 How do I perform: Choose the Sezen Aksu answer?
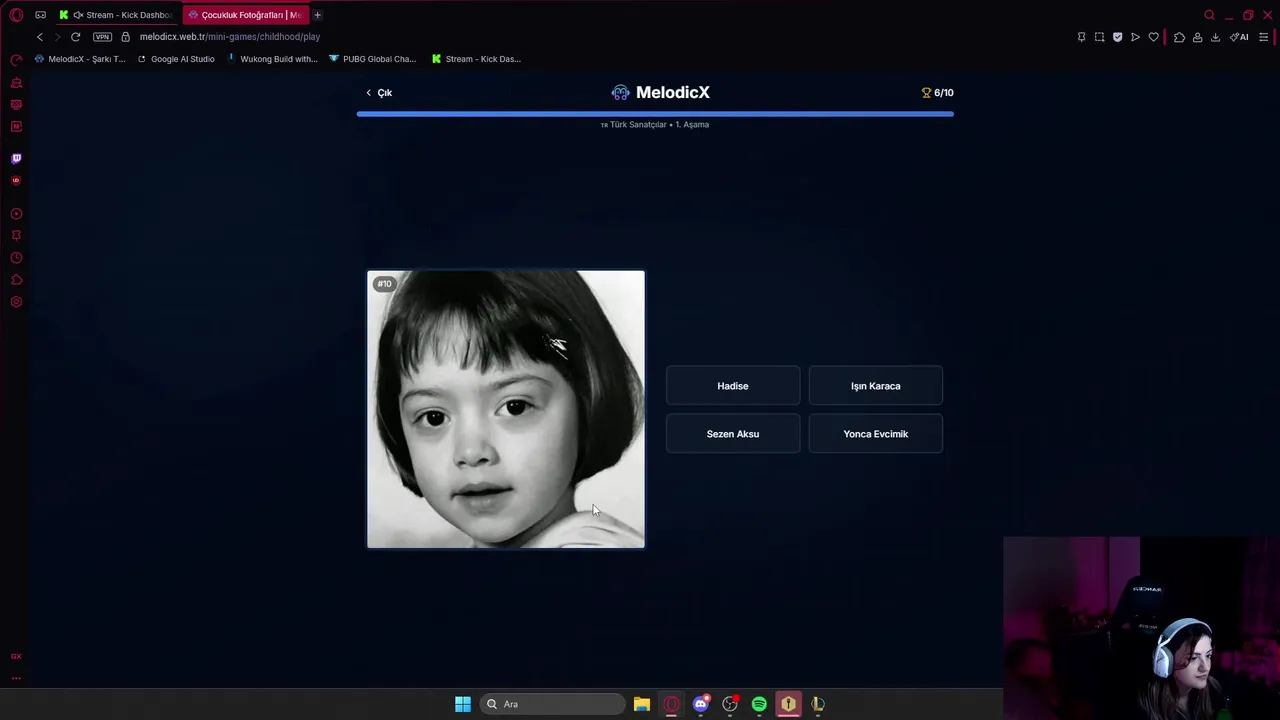[x=733, y=434]
